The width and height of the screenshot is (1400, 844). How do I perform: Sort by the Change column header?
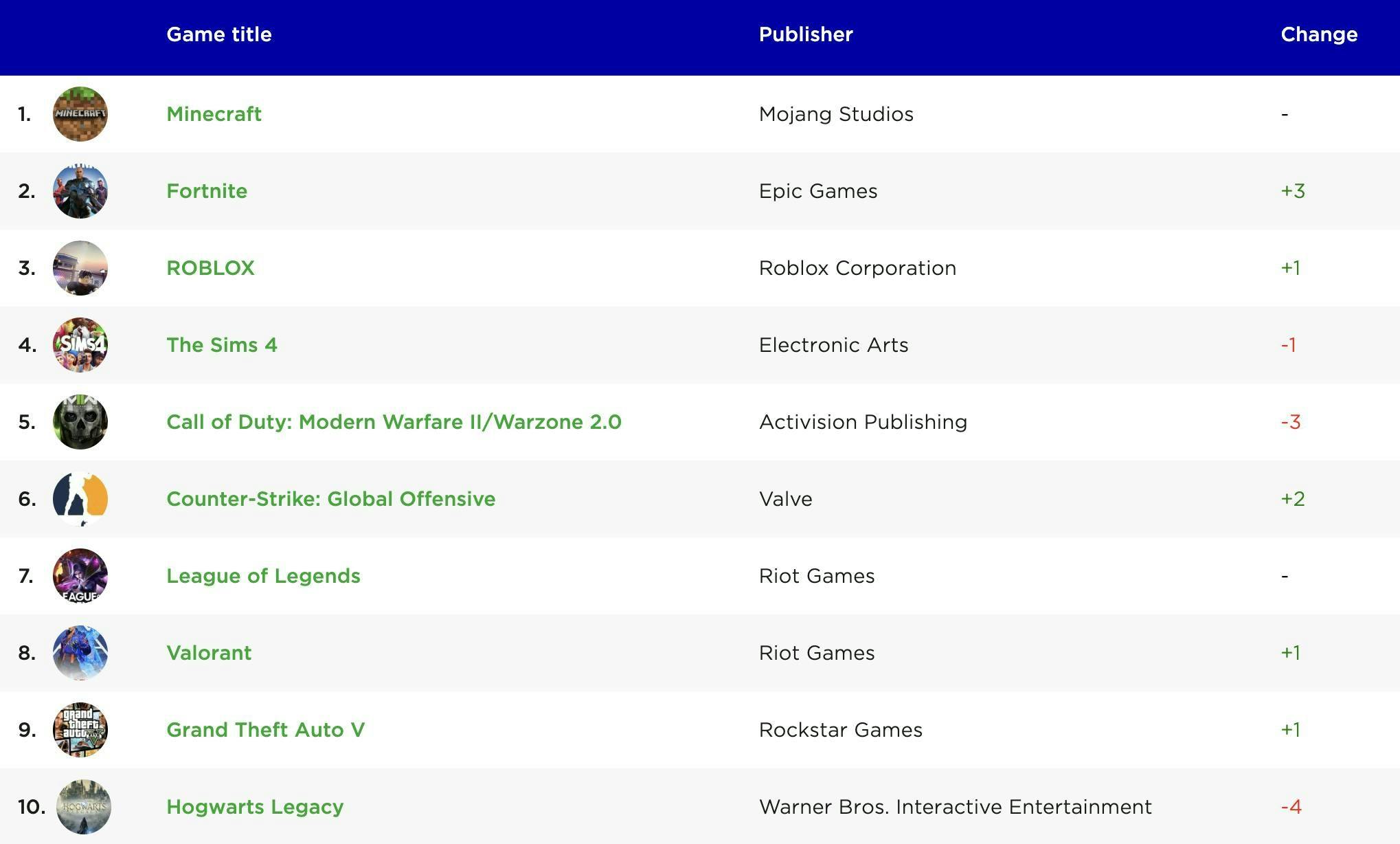tap(1318, 34)
